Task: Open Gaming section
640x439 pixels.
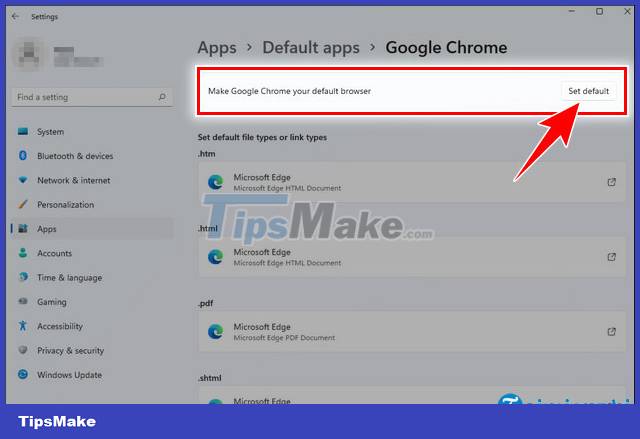Action: 92,302
